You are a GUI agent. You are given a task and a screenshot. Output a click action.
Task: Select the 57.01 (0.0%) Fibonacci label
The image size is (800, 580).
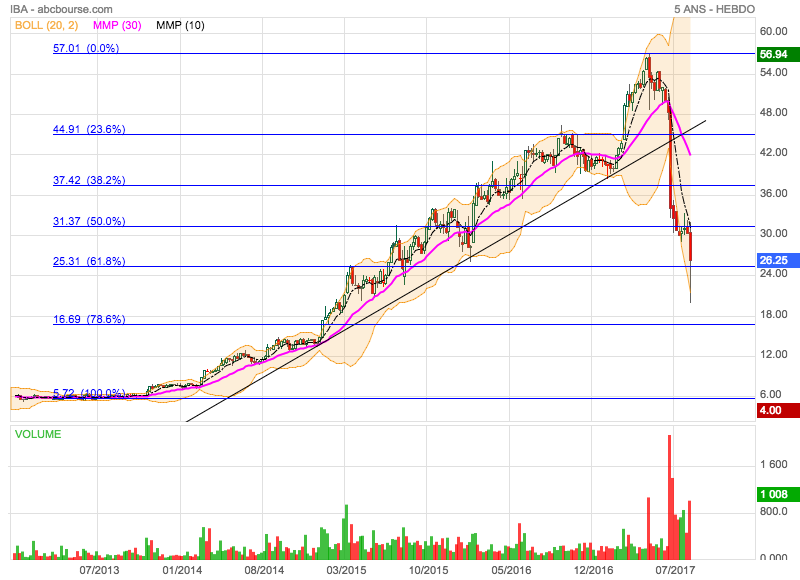(x=86, y=48)
